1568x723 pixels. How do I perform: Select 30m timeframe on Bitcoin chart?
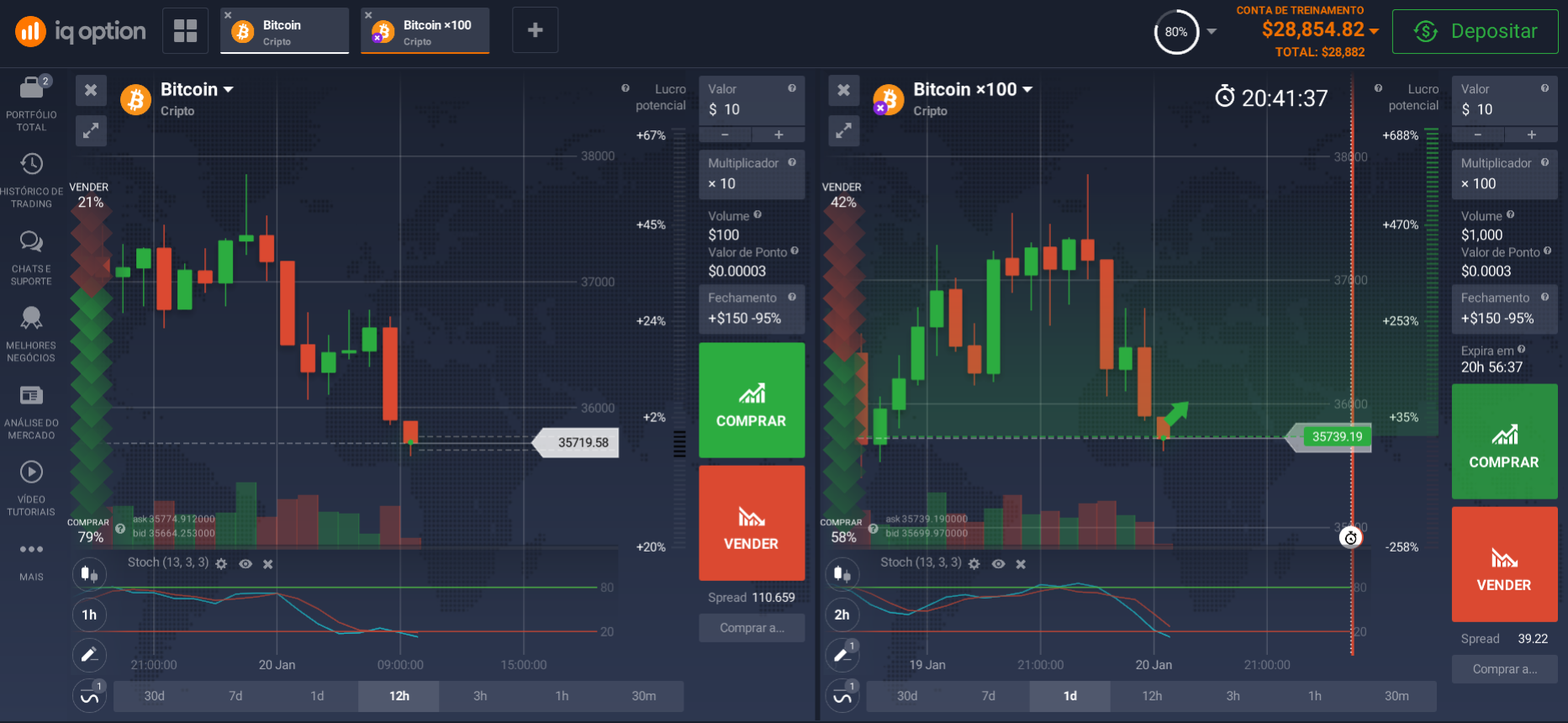(x=643, y=696)
